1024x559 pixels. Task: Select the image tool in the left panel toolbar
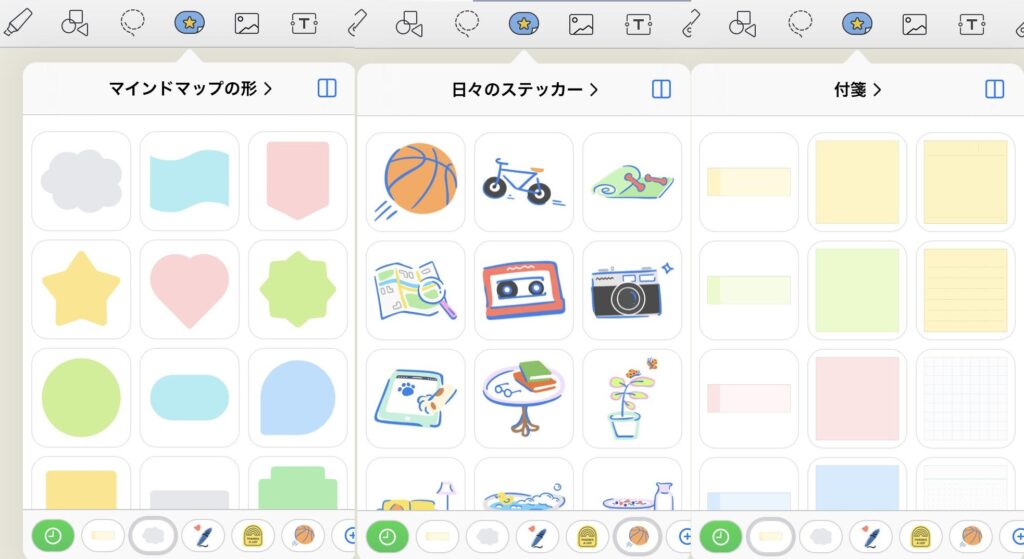coord(247,24)
